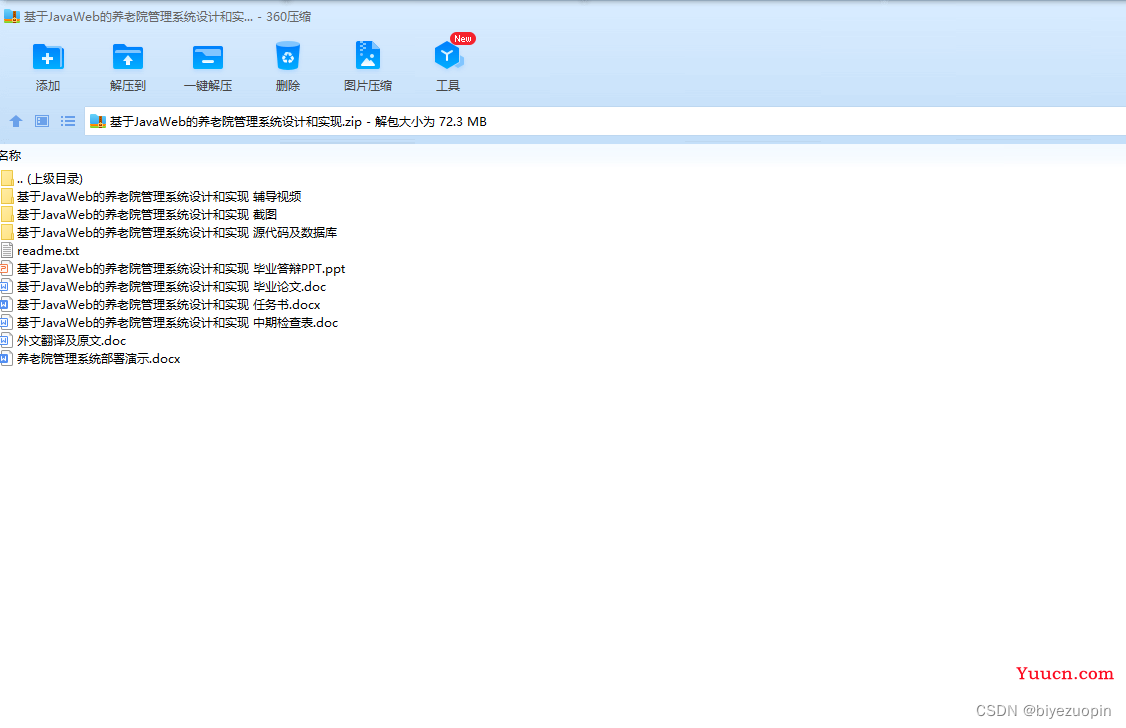
Task: Click the archive icon in the title bar
Action: click(11, 16)
